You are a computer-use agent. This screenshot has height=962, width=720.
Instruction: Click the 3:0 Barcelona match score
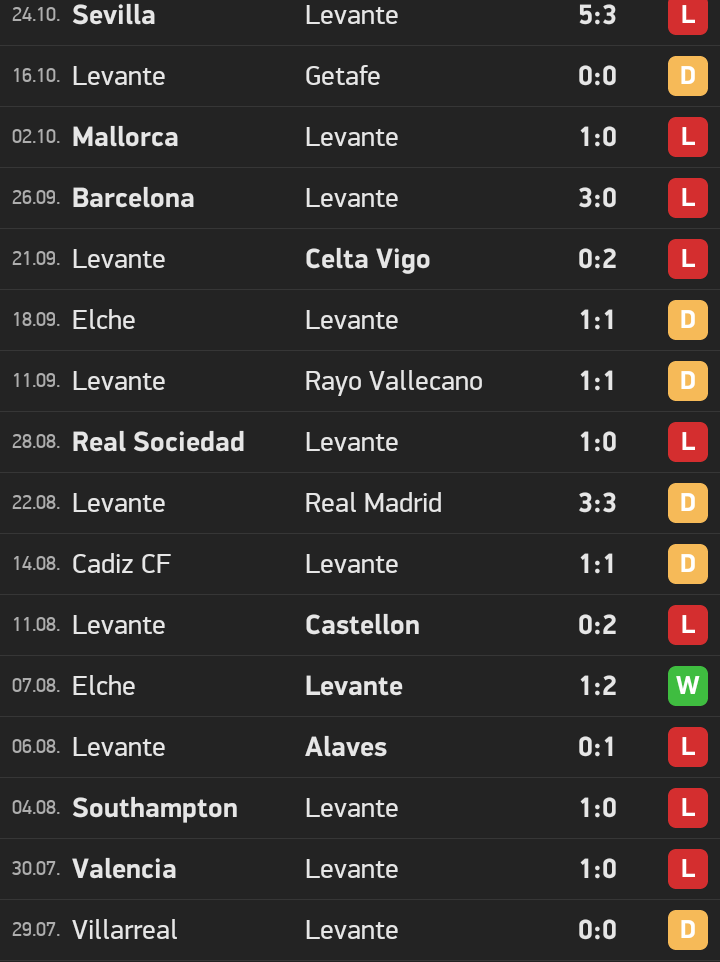point(597,198)
